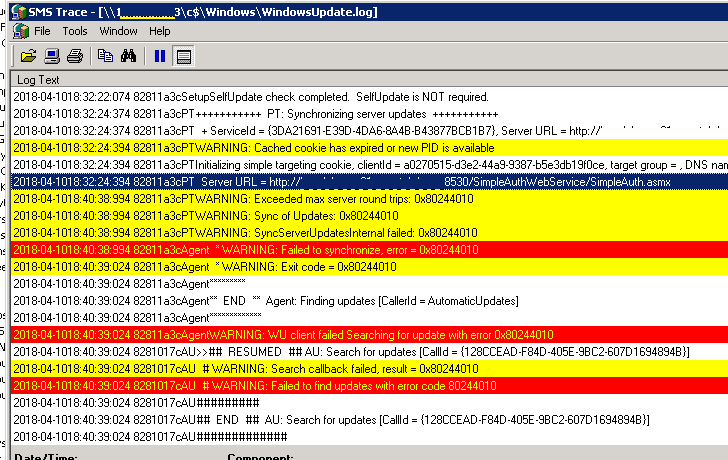728x460 pixels.
Task: Click the Find binoculars toolbar icon
Action: [x=129, y=56]
